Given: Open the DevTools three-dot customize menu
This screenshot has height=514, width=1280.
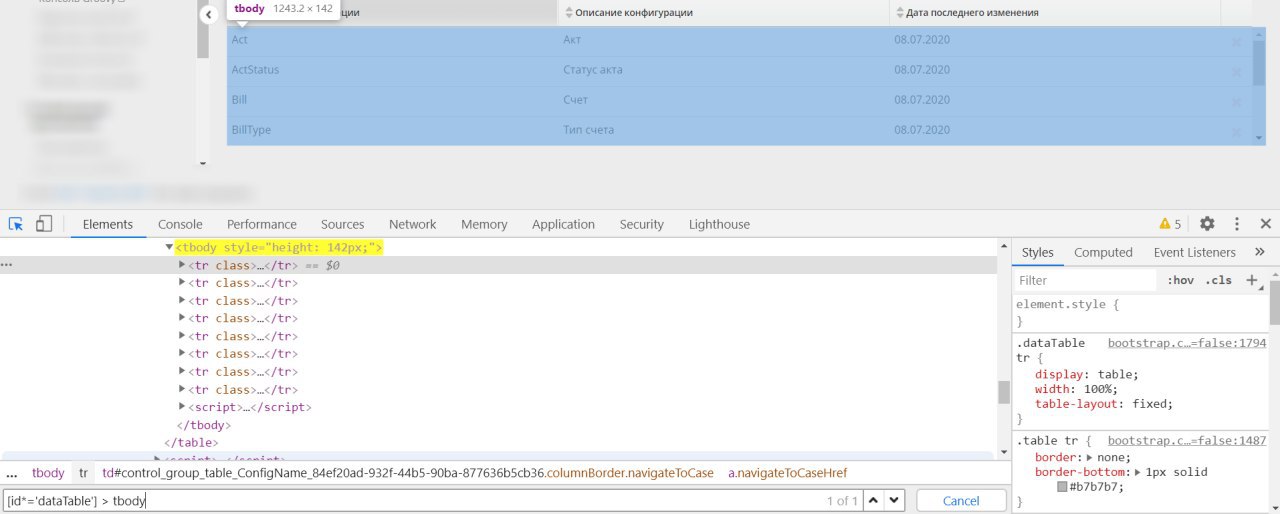Looking at the screenshot, I should click(1237, 224).
